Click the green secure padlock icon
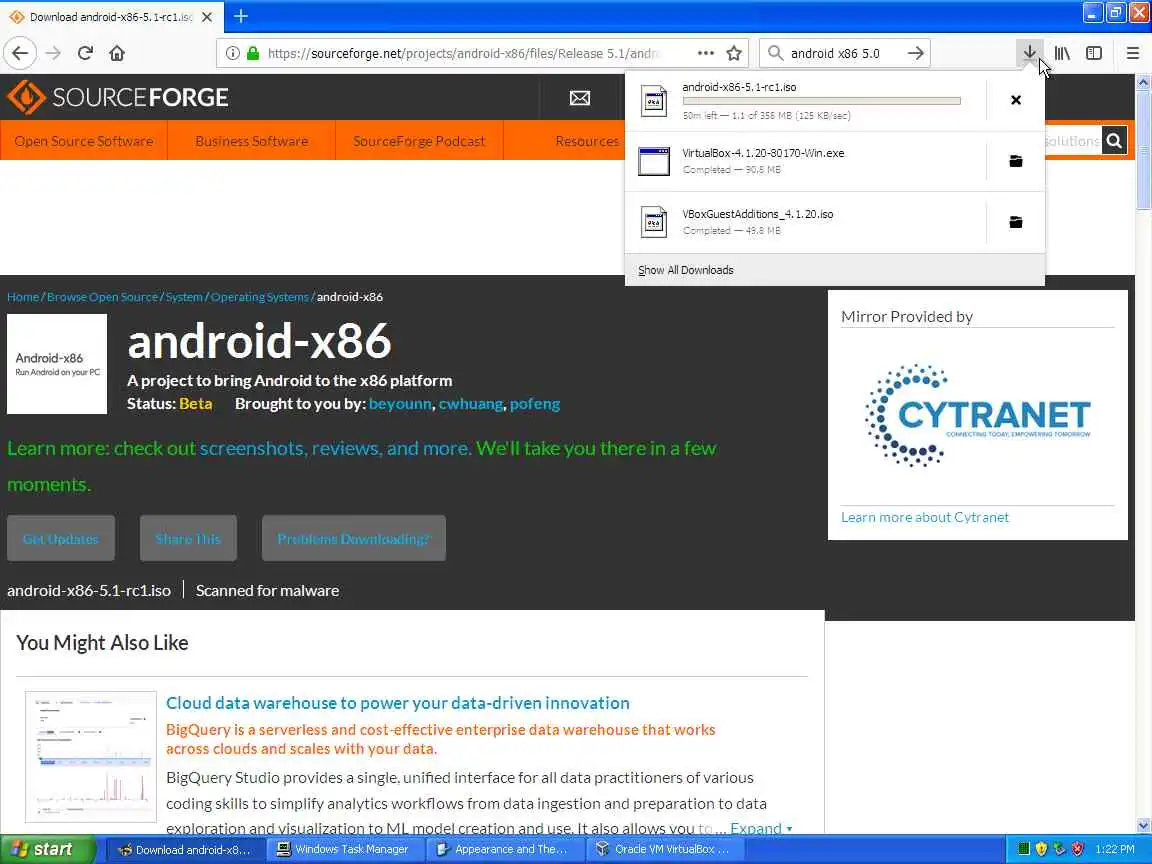Image resolution: width=1152 pixels, height=864 pixels. pyautogui.click(x=253, y=53)
